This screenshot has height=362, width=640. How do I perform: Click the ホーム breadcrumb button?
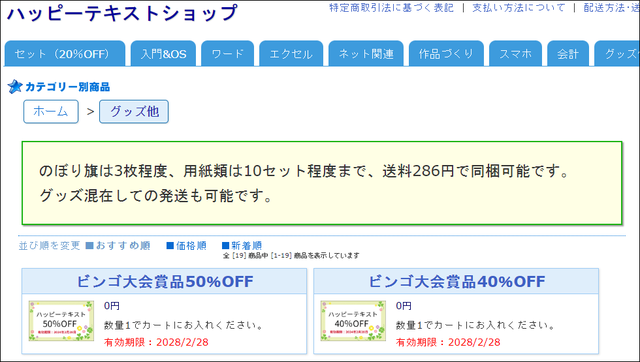tap(51, 111)
